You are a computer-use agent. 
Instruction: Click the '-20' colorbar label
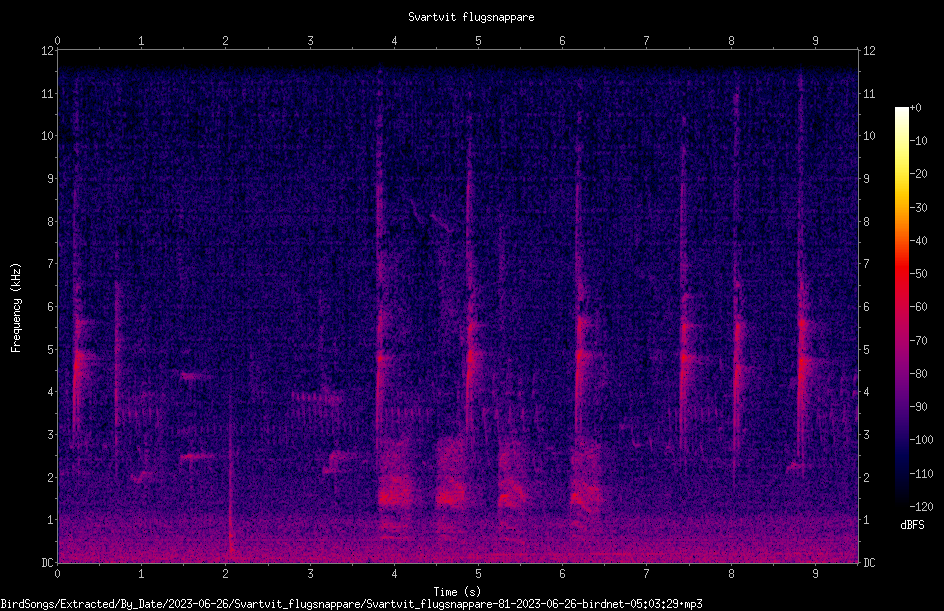pos(919,174)
